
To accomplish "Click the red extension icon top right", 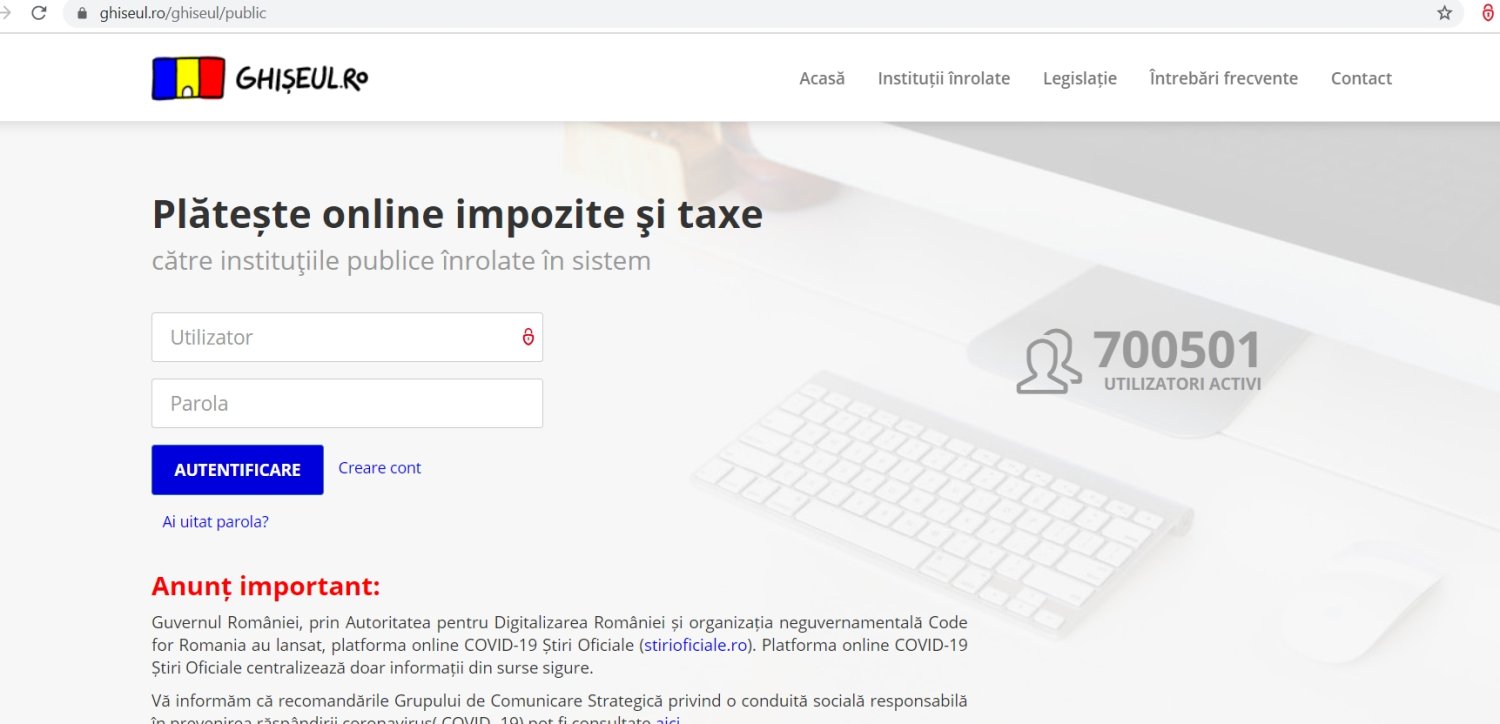I will click(x=1487, y=13).
